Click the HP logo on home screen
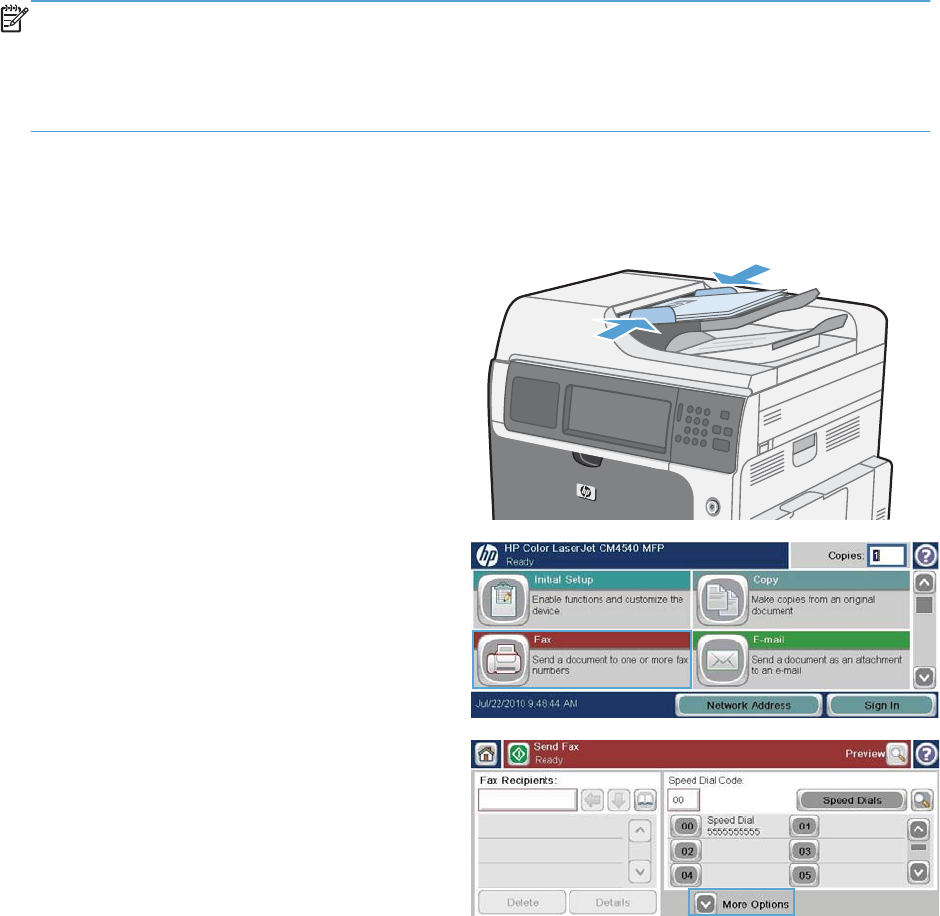This screenshot has width=940, height=916. (487, 556)
